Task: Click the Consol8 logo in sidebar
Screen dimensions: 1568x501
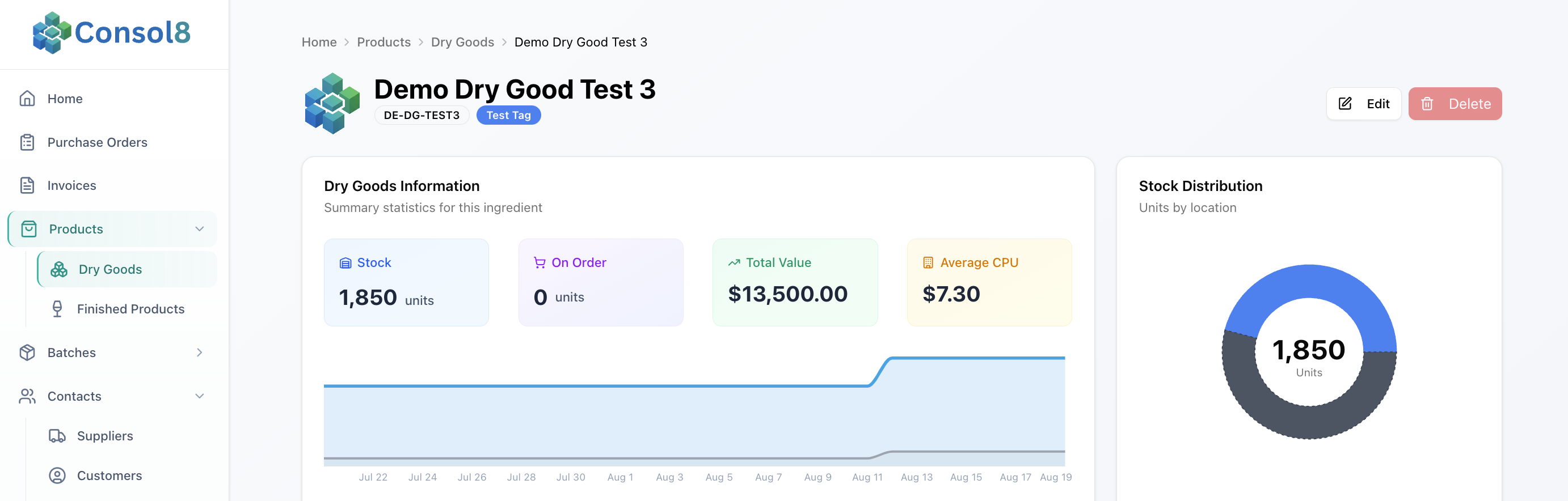Action: click(111, 33)
